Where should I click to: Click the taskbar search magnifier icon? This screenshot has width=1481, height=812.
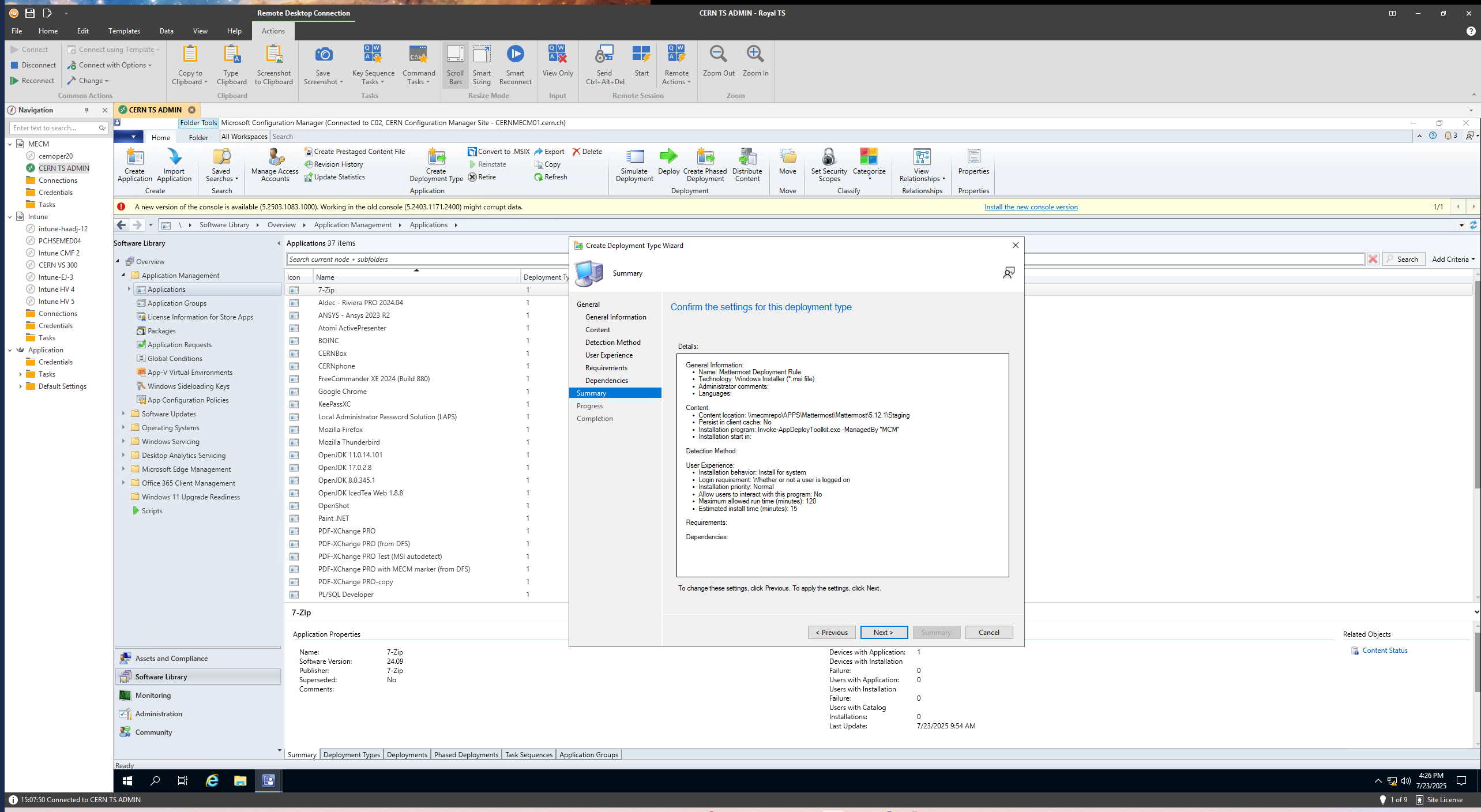point(155,780)
